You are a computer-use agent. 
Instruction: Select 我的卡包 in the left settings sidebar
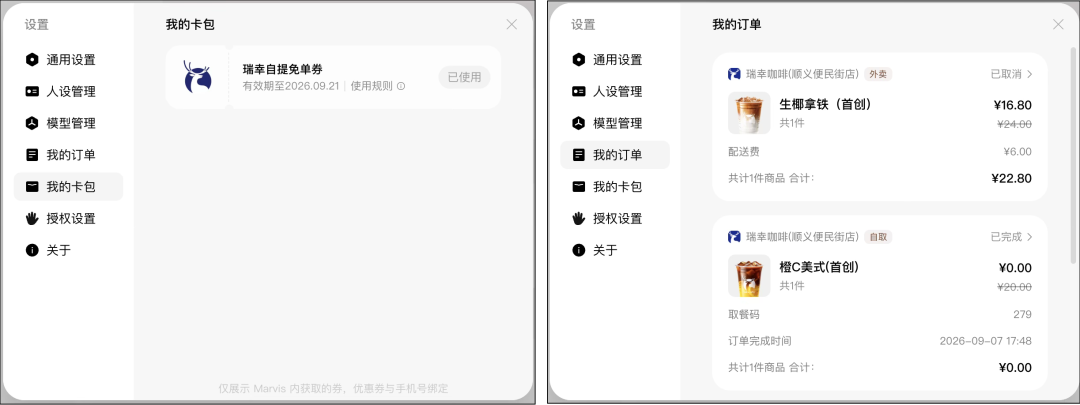pyautogui.click(x=68, y=187)
